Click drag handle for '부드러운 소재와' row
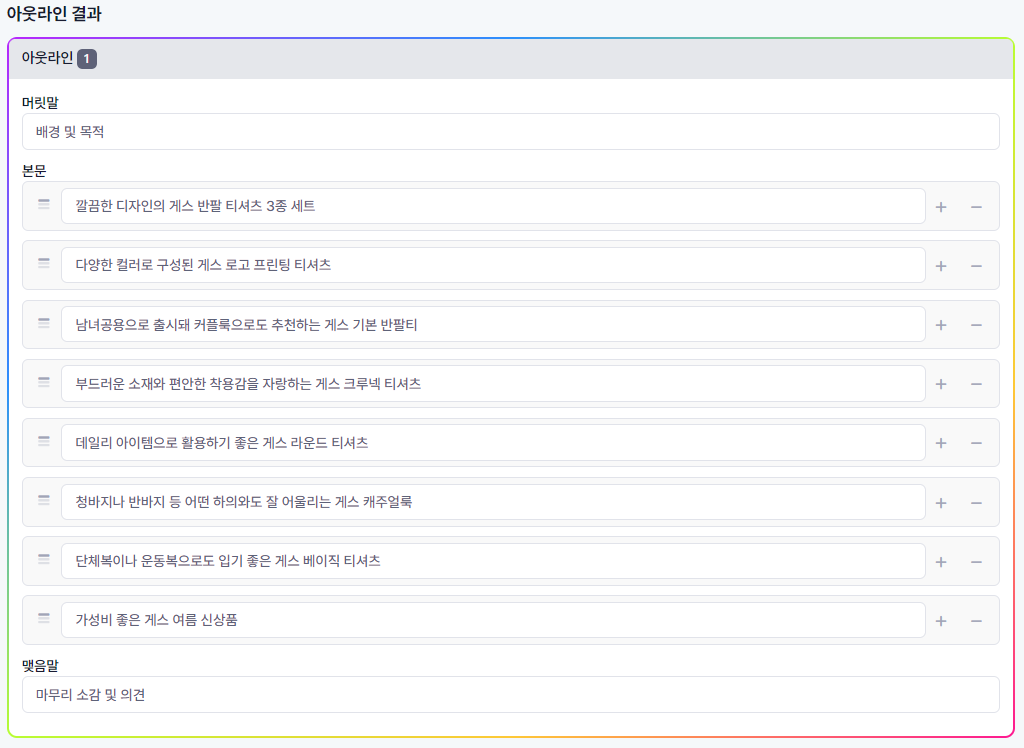Screen dimensions: 1024x748 (44, 381)
